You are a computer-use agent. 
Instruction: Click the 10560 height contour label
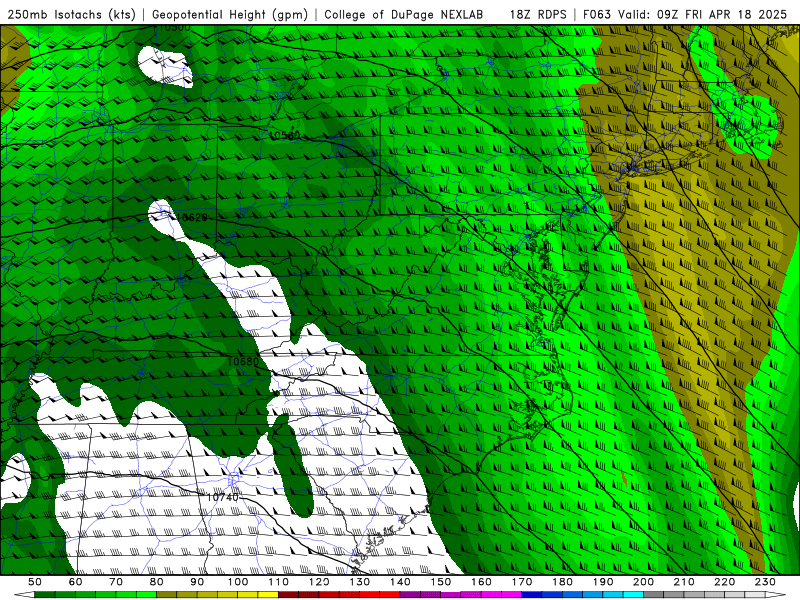coord(285,135)
